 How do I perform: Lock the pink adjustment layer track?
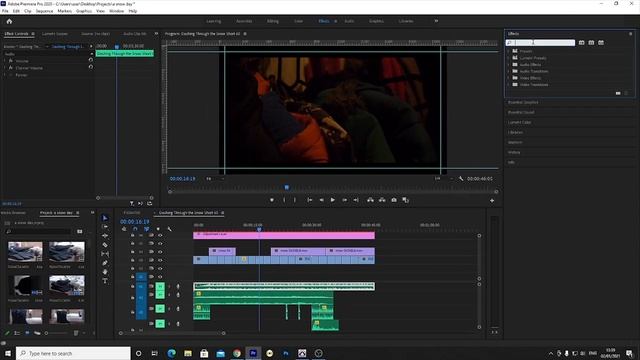[132, 236]
